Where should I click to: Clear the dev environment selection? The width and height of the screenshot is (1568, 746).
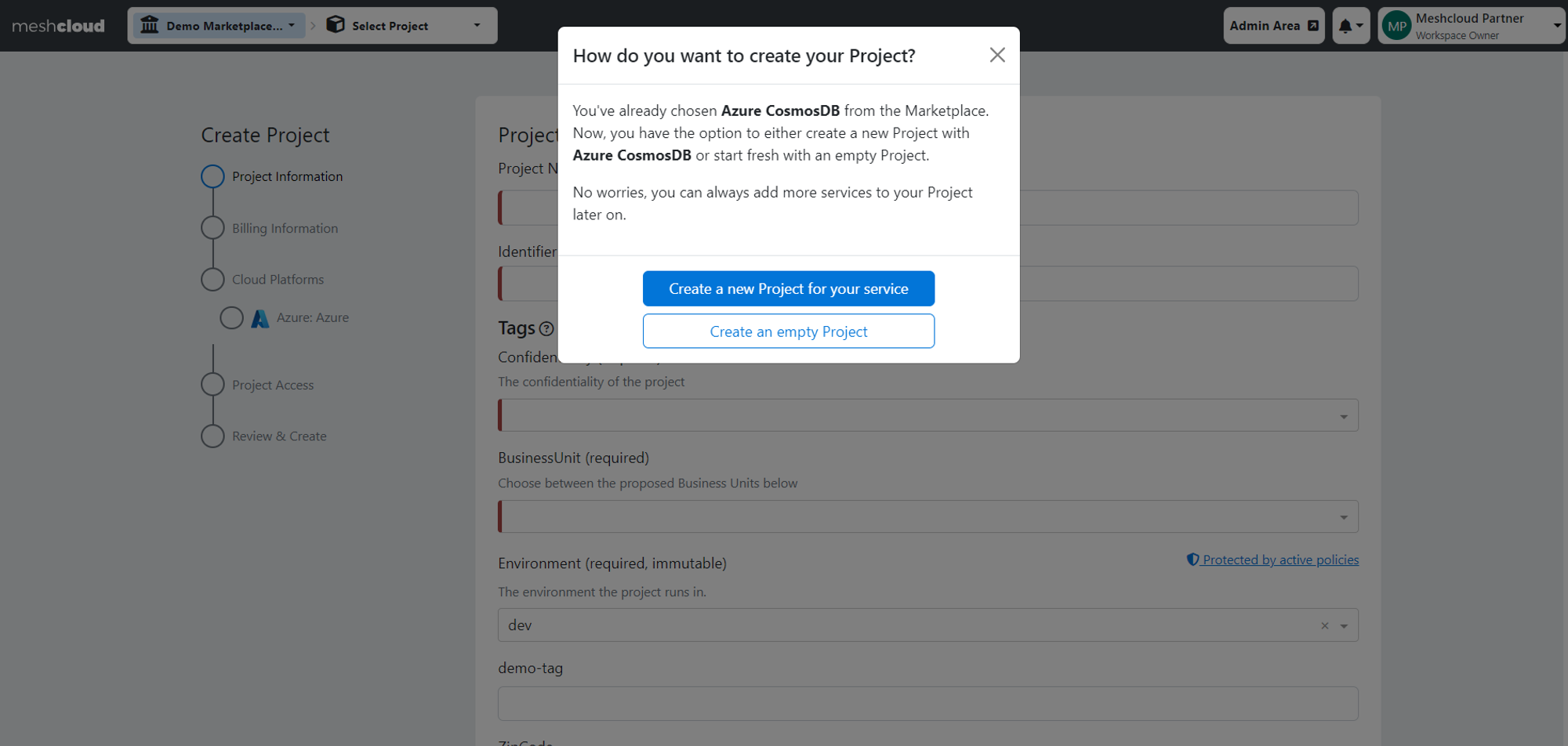click(x=1324, y=625)
